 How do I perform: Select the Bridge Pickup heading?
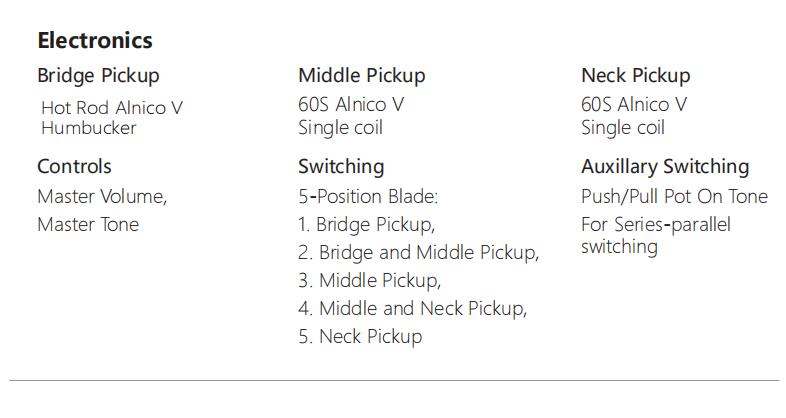98,76
